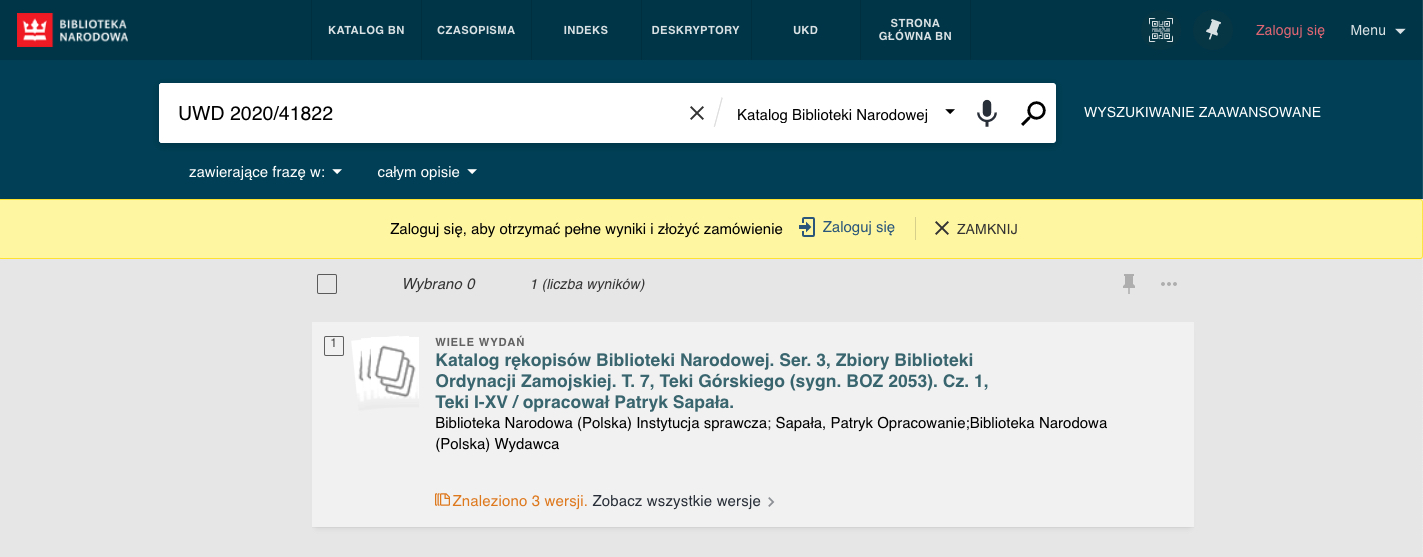Start voice search with microphone icon
Viewport: 1423px width, 557px height.
987,113
